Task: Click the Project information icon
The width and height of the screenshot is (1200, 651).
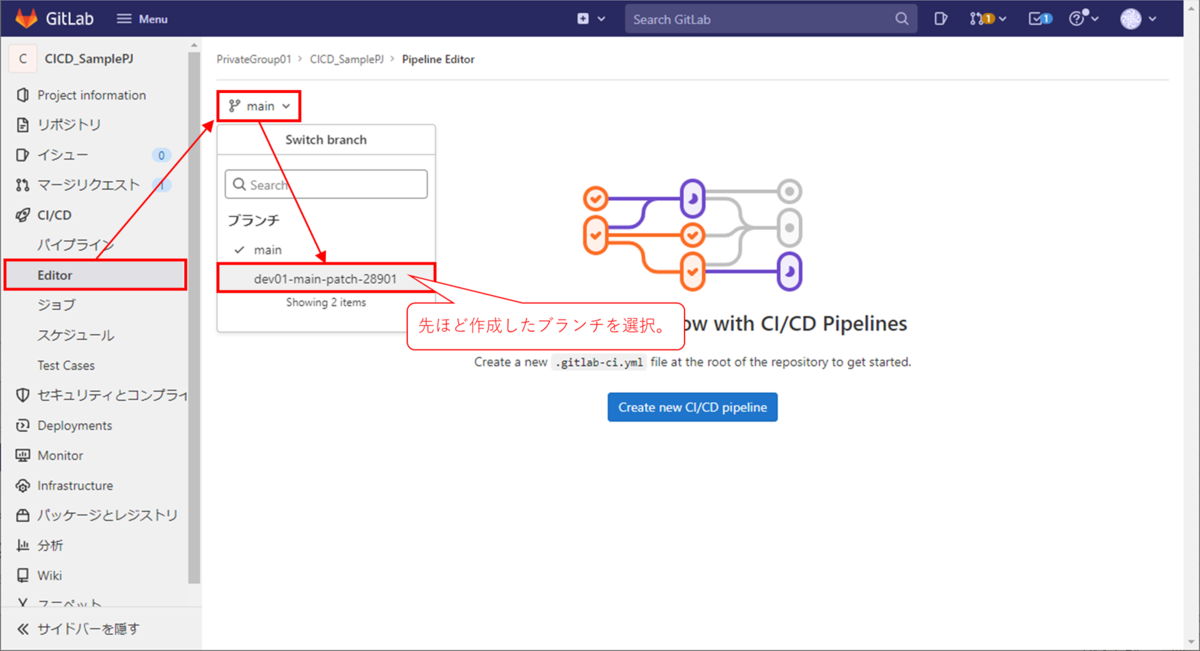Action: coord(23,95)
